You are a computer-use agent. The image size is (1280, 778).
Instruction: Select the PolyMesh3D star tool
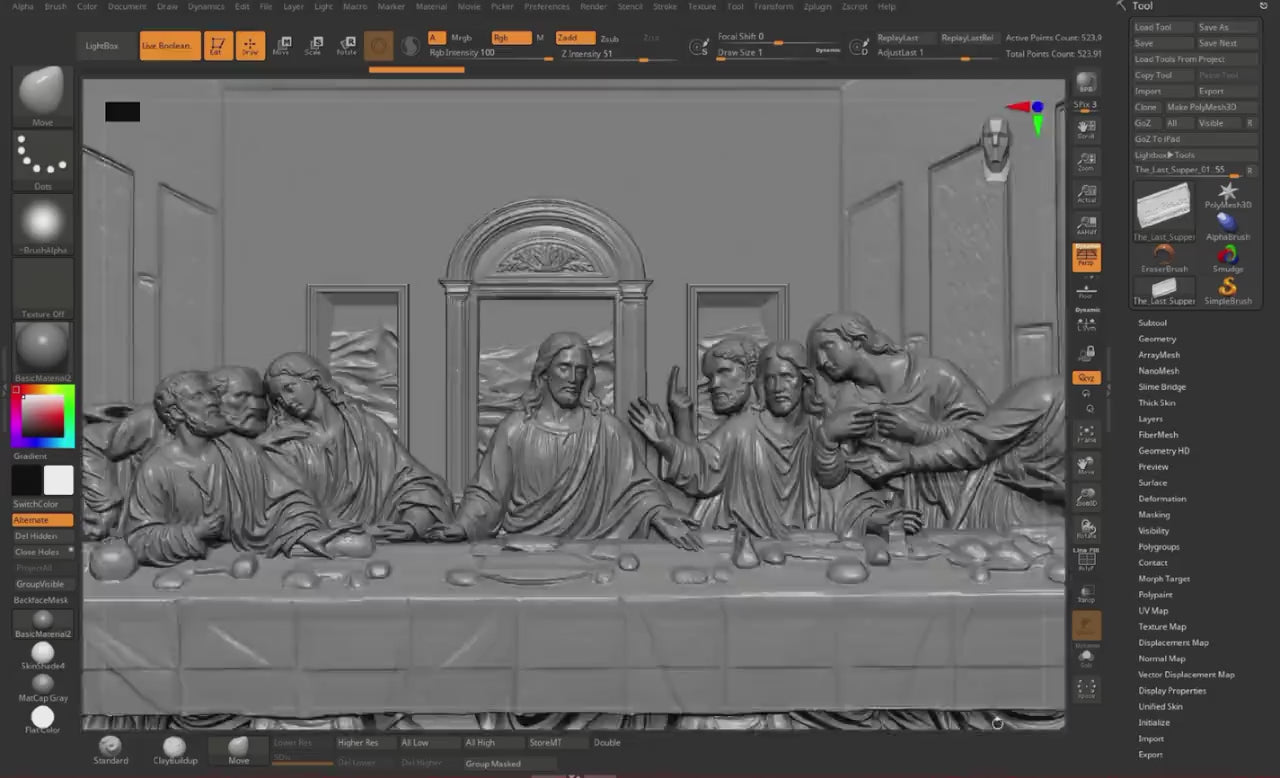[1227, 195]
